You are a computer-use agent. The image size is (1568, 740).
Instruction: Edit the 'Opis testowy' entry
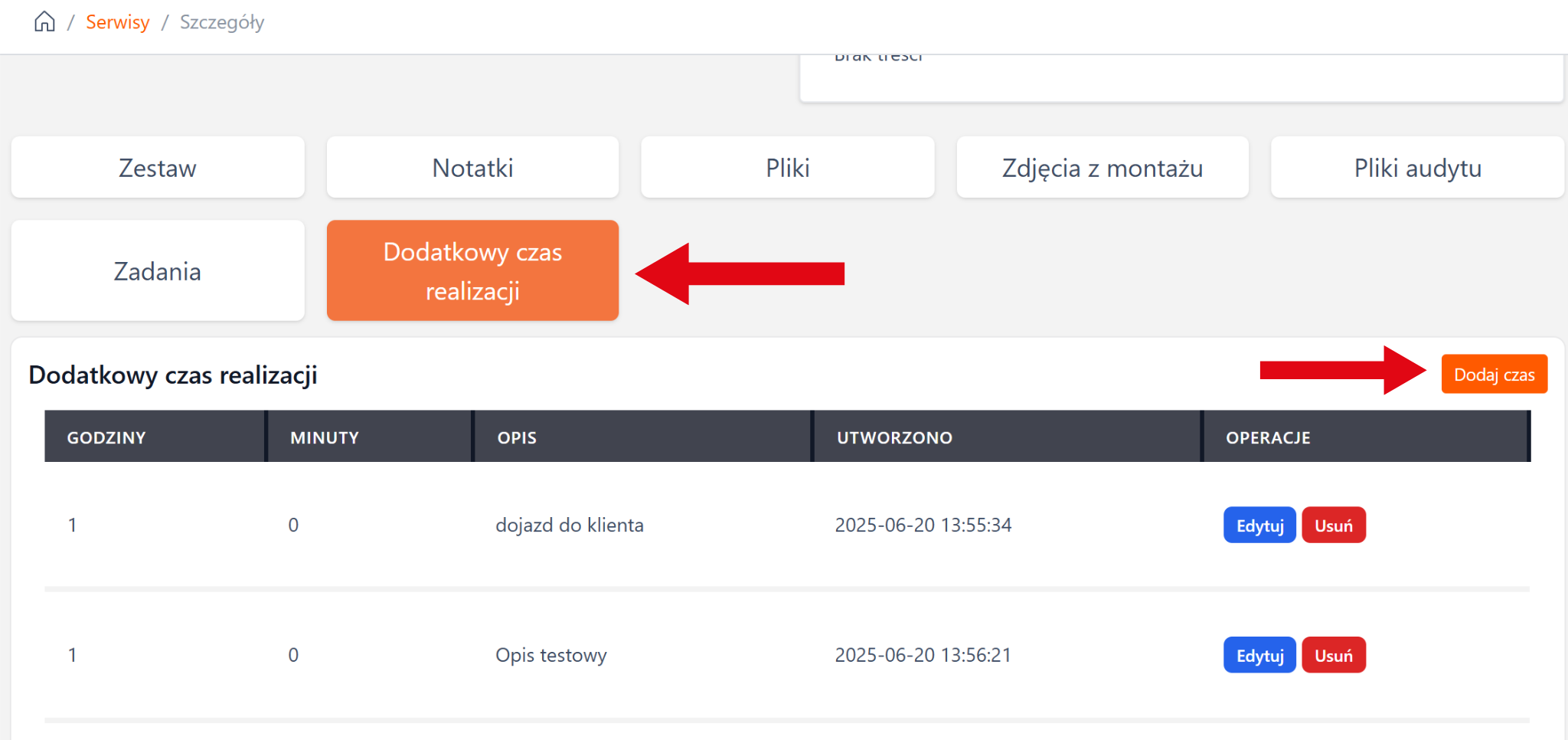[x=1259, y=656]
